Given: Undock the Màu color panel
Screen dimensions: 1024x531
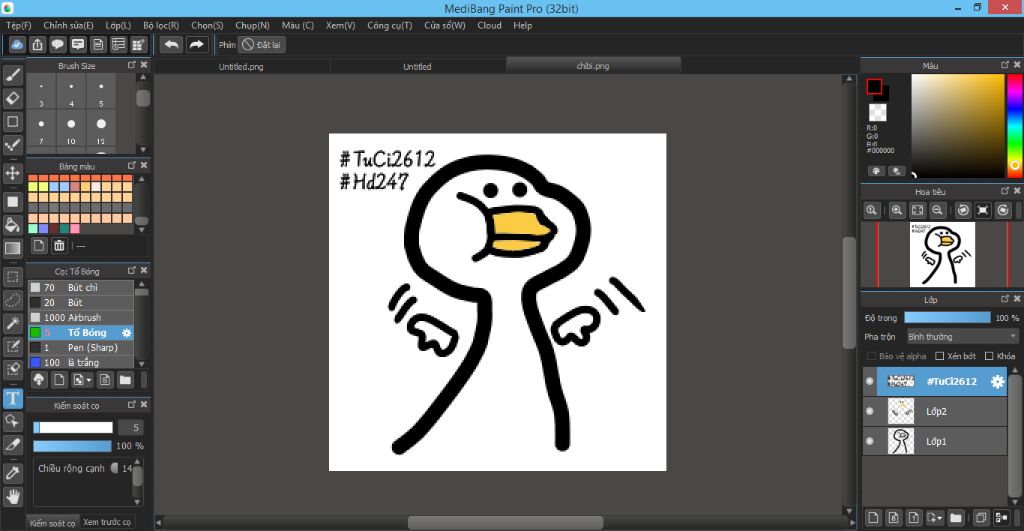Looking at the screenshot, I should coord(1005,65).
